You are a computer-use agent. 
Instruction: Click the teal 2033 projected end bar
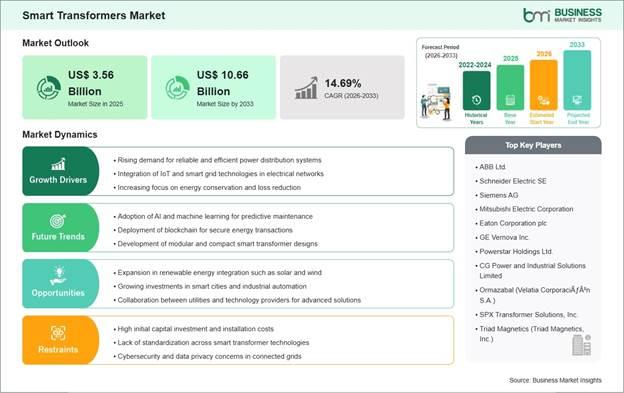click(577, 80)
